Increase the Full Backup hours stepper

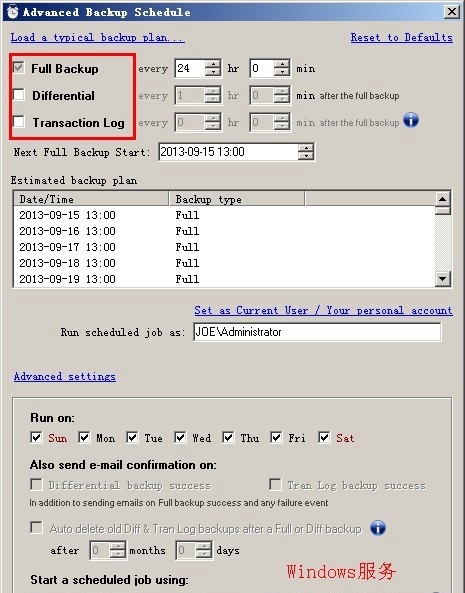click(213, 64)
